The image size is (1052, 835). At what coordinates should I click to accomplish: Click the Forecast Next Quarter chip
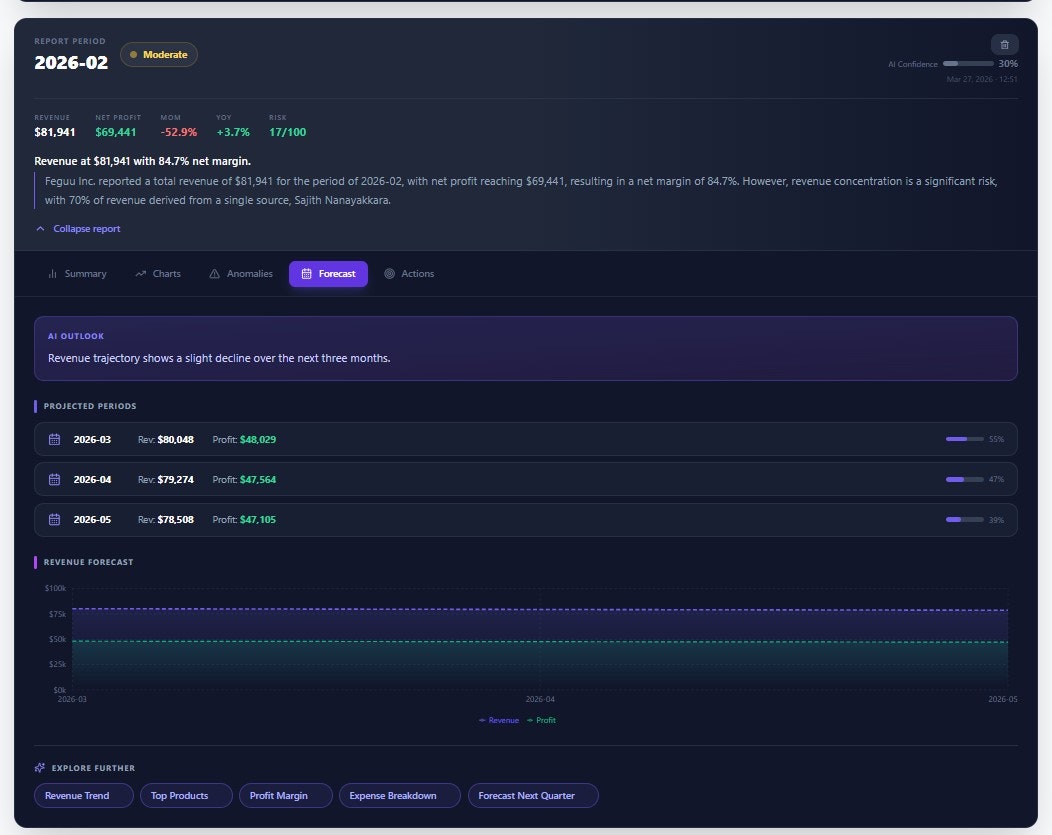533,795
